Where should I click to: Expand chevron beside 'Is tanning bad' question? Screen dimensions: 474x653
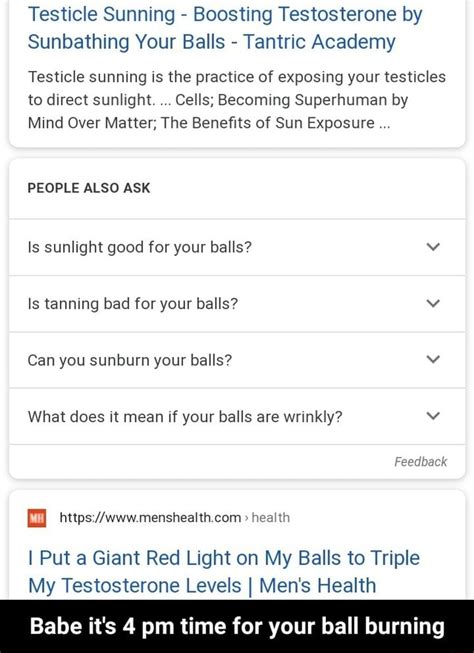(433, 303)
